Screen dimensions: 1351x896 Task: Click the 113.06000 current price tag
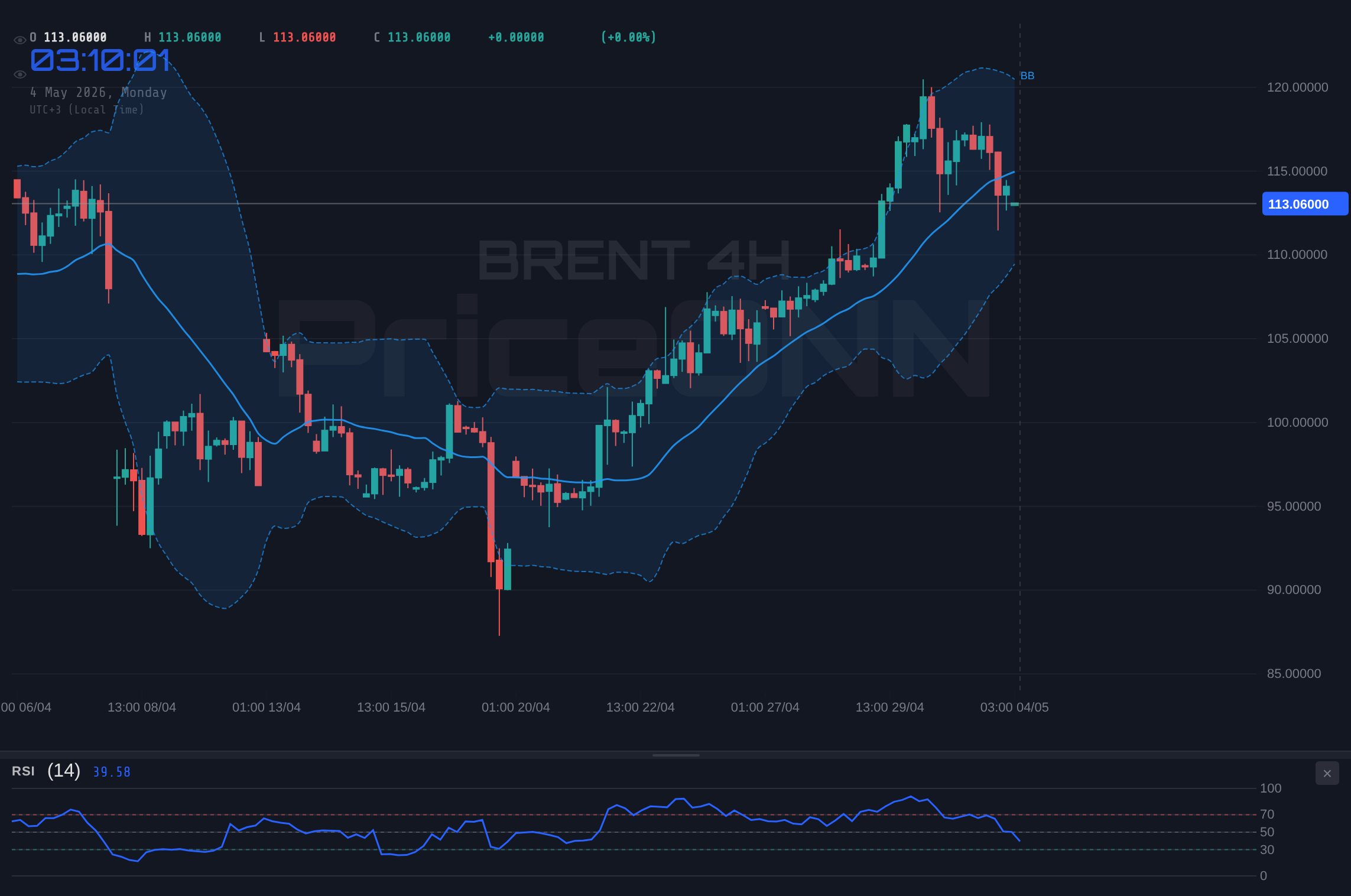point(1305,204)
